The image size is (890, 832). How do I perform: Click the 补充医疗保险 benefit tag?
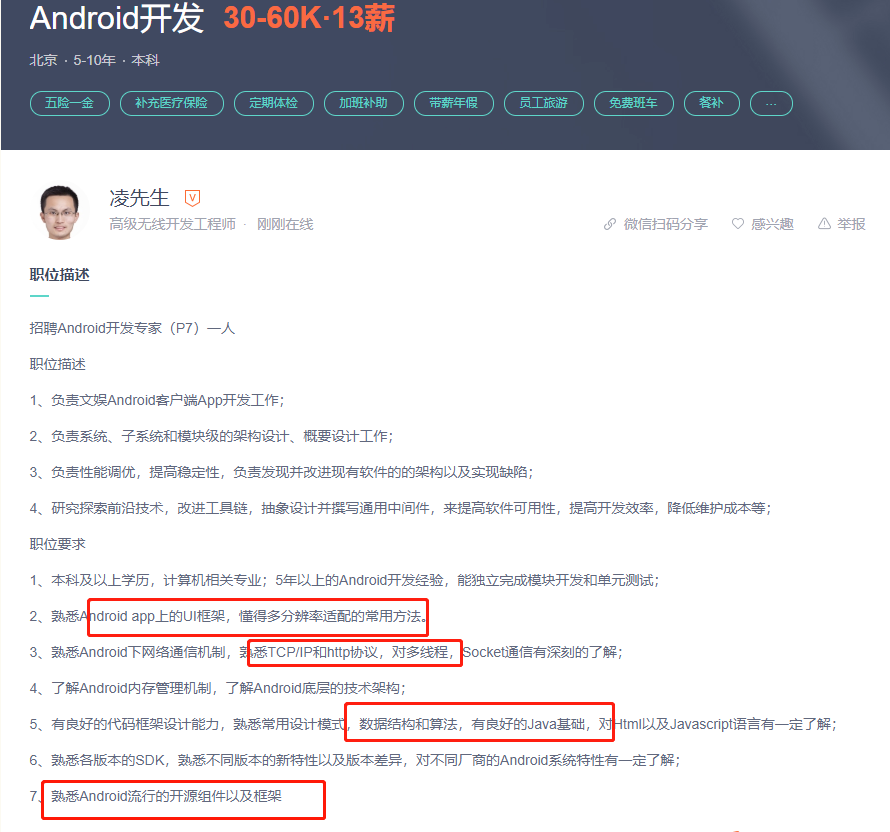point(171,103)
